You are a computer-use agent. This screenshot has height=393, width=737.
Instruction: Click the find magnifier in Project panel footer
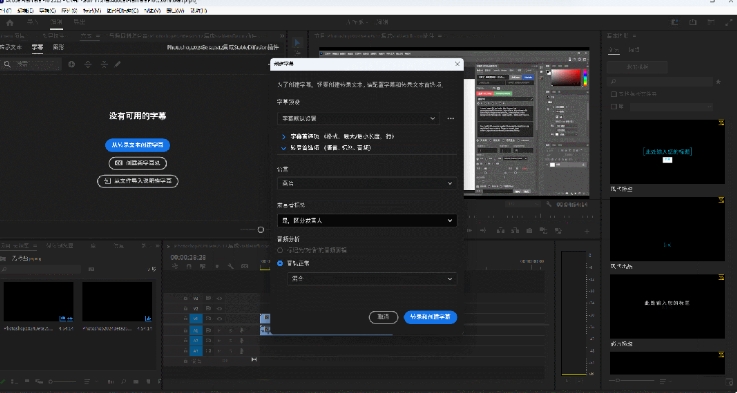click(124, 382)
